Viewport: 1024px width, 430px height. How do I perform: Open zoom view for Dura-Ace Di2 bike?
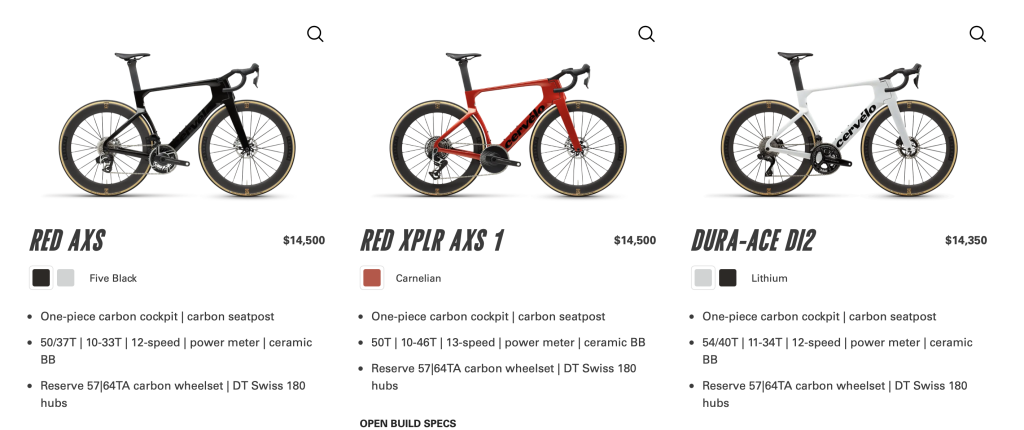click(x=977, y=34)
